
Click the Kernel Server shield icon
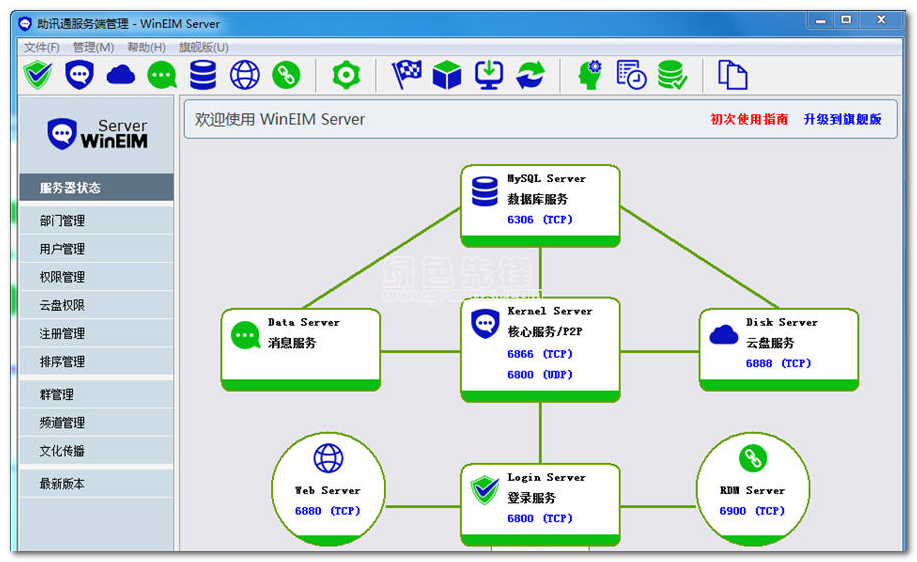coord(485,324)
